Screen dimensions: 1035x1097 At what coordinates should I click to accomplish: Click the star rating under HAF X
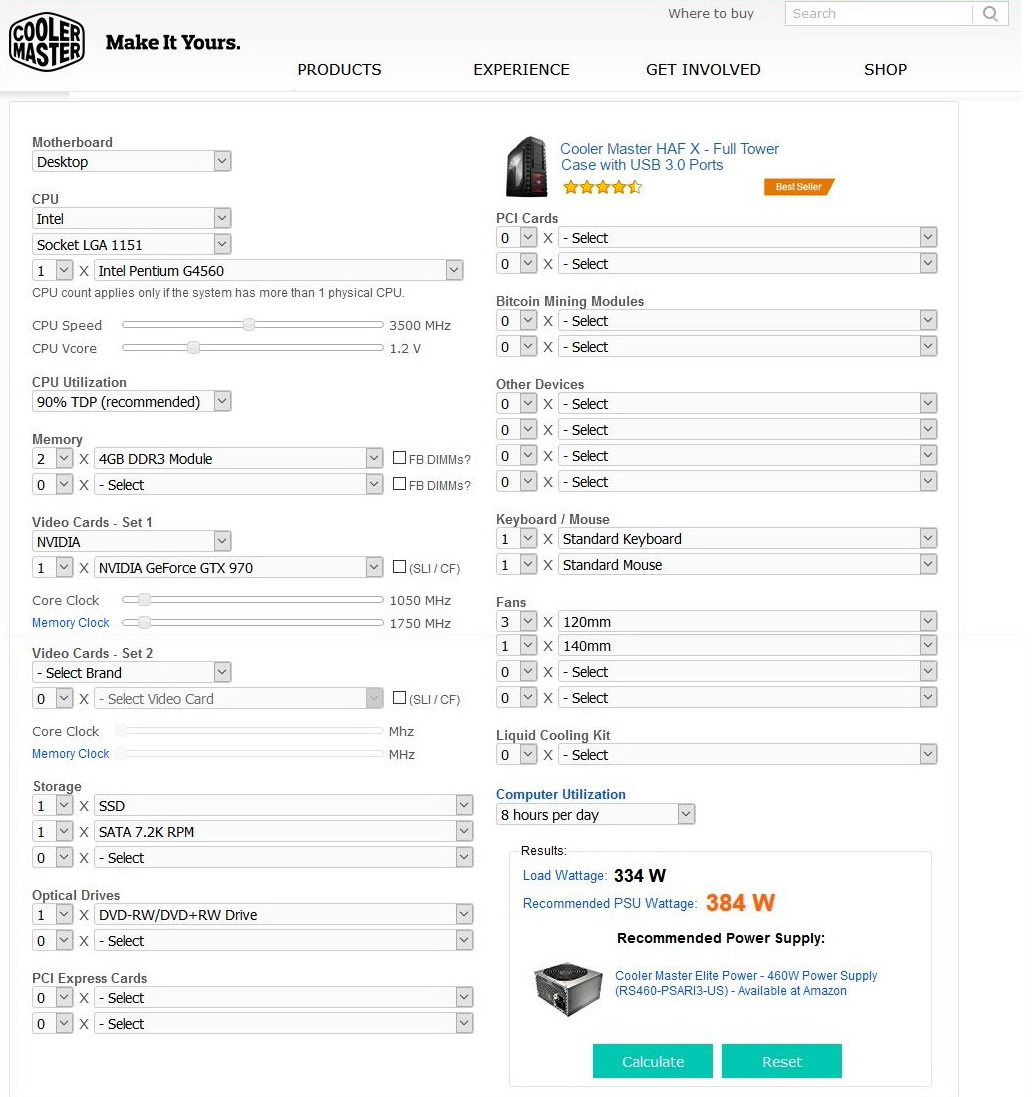(x=602, y=187)
